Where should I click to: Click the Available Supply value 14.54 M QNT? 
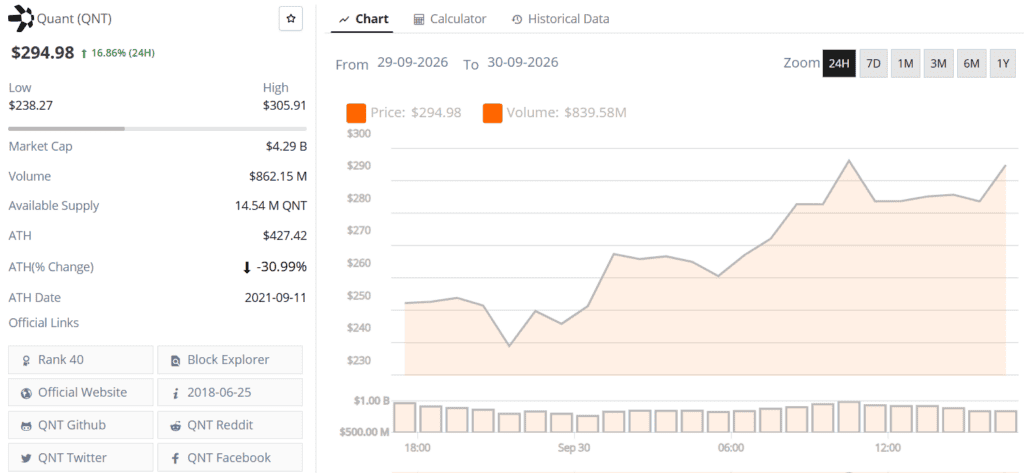pyautogui.click(x=271, y=206)
